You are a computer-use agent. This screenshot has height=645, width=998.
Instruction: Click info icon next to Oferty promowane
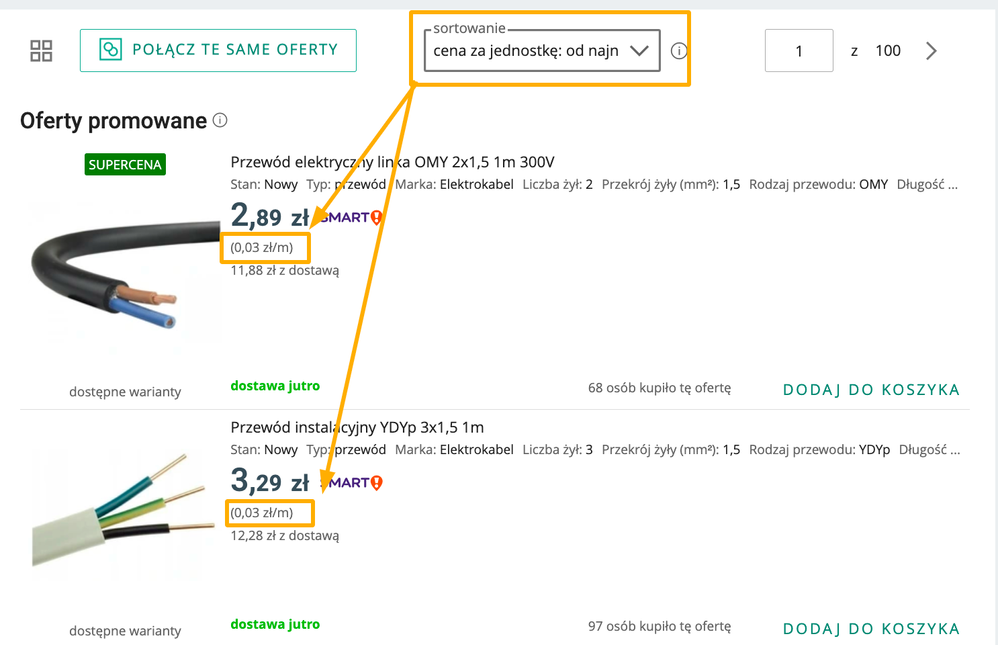click(220, 120)
